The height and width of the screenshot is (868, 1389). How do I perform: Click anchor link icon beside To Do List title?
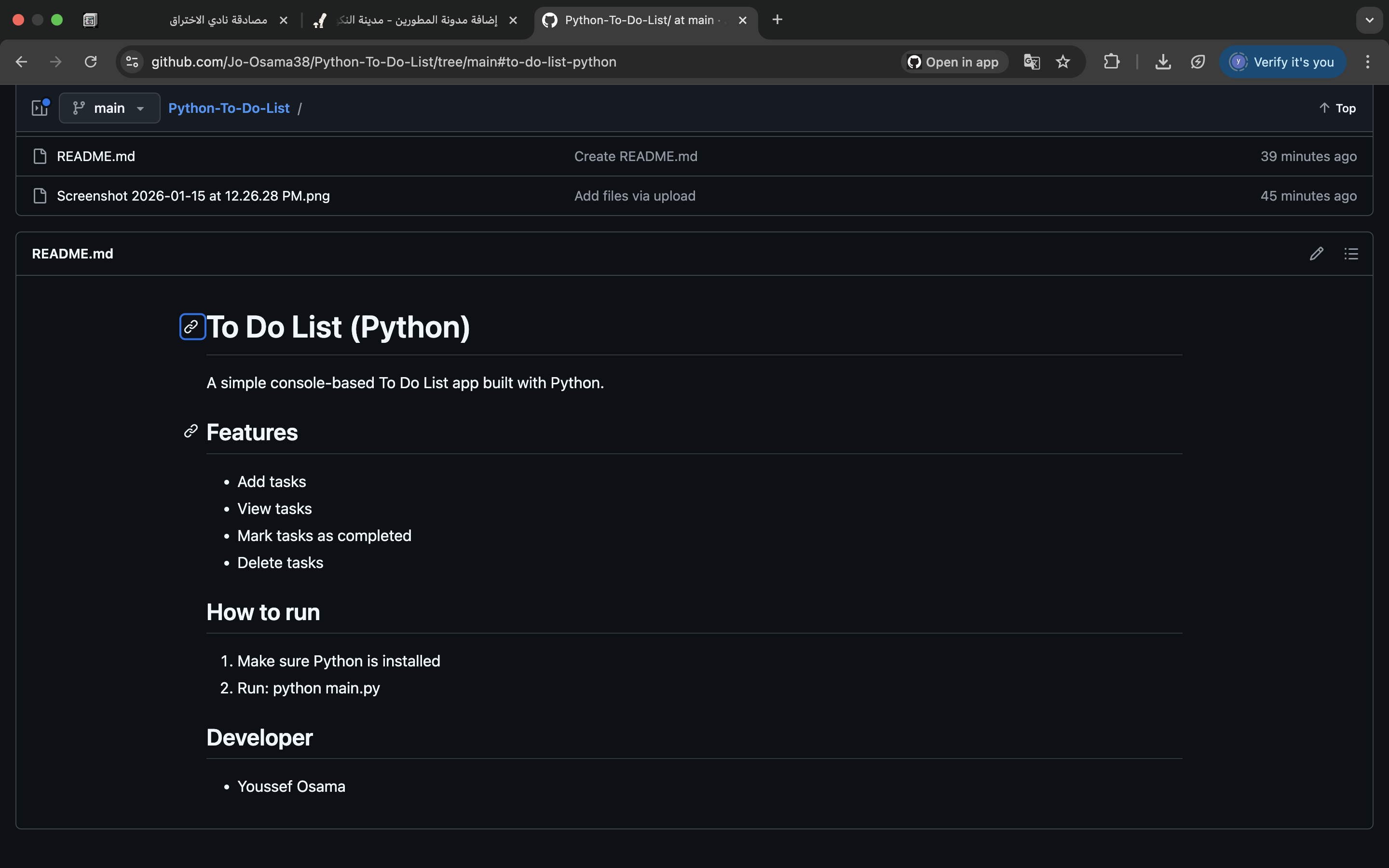192,326
